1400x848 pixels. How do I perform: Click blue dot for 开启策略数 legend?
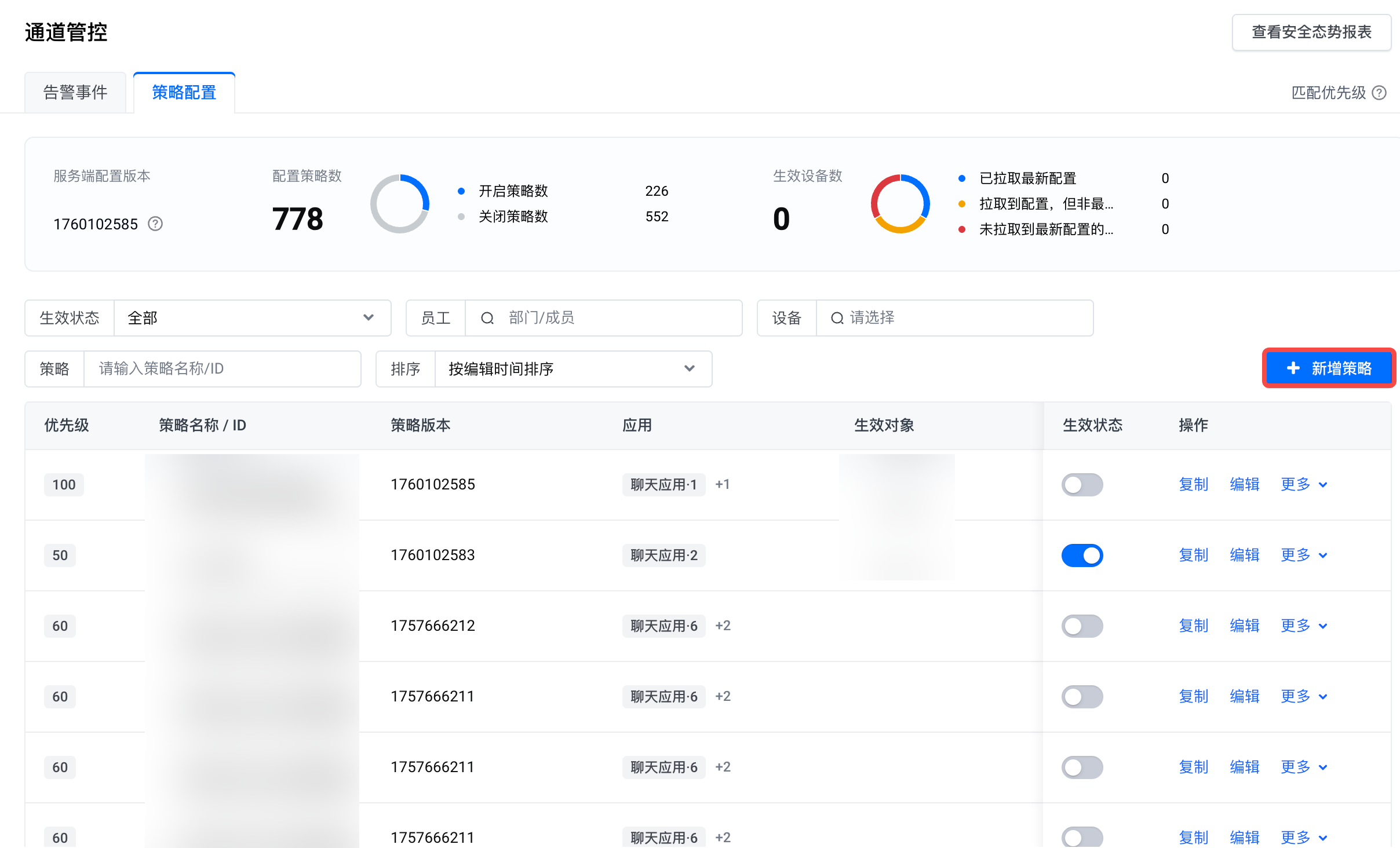pyautogui.click(x=461, y=191)
